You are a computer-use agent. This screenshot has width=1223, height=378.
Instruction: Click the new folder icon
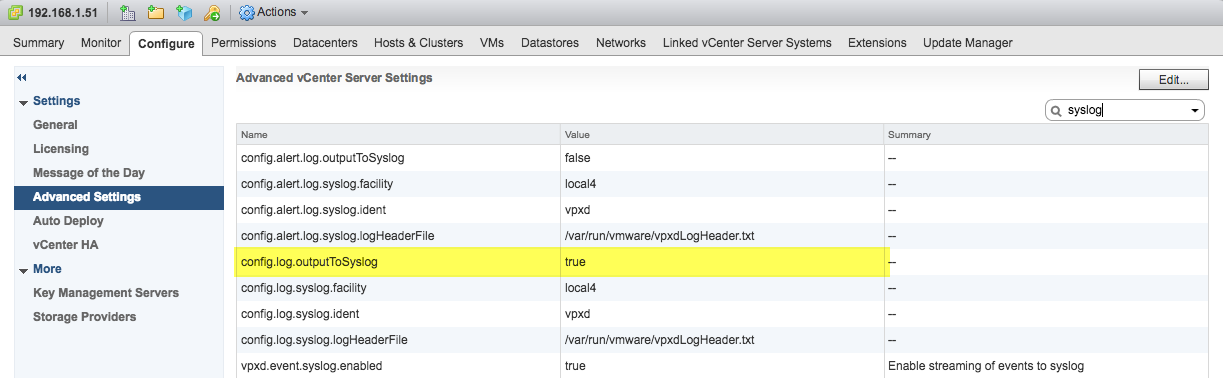tap(155, 13)
